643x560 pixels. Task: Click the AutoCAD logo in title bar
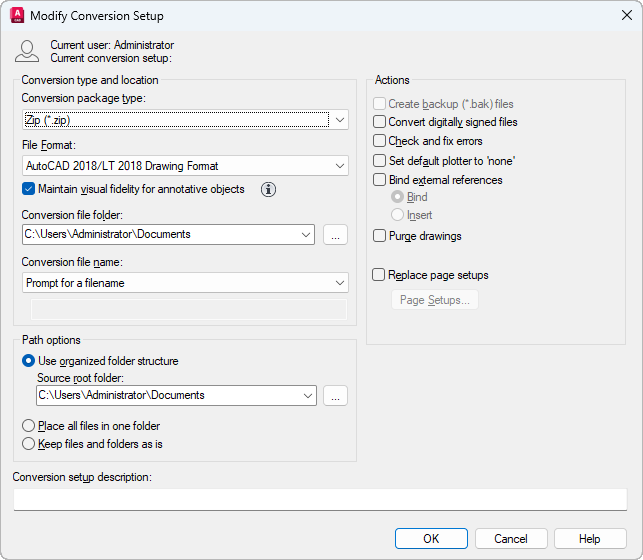tap(16, 15)
